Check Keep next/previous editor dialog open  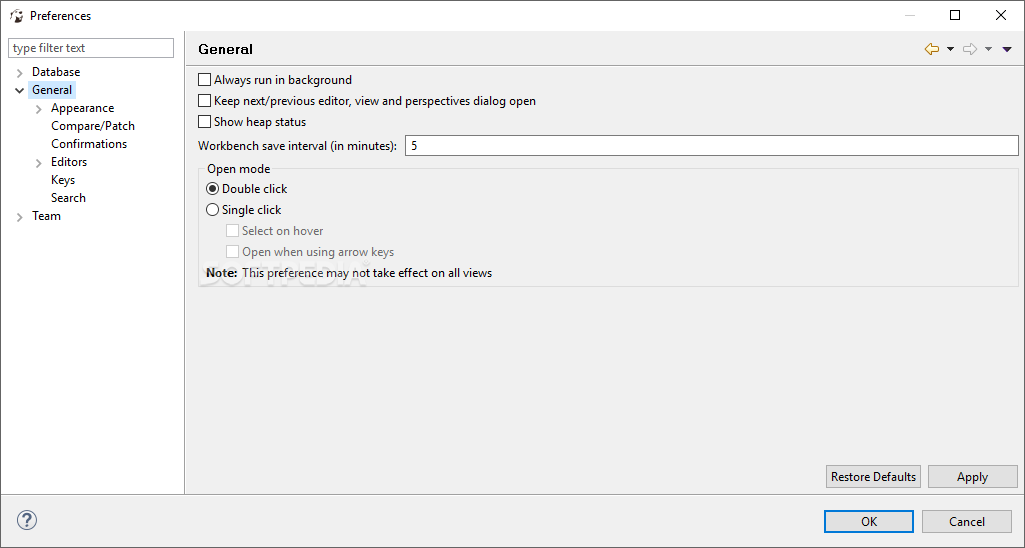[205, 101]
